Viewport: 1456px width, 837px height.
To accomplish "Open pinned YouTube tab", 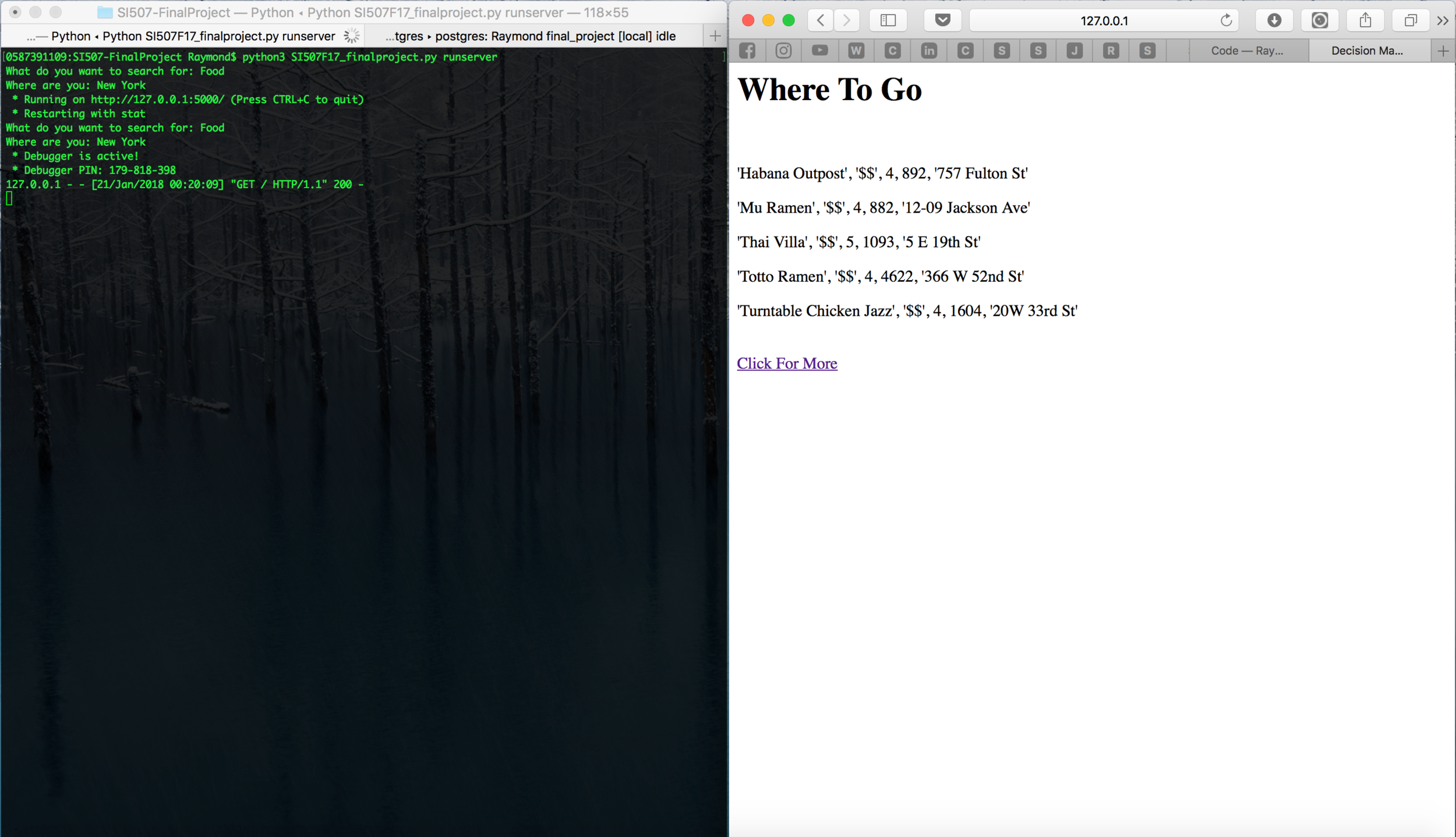I will [820, 51].
